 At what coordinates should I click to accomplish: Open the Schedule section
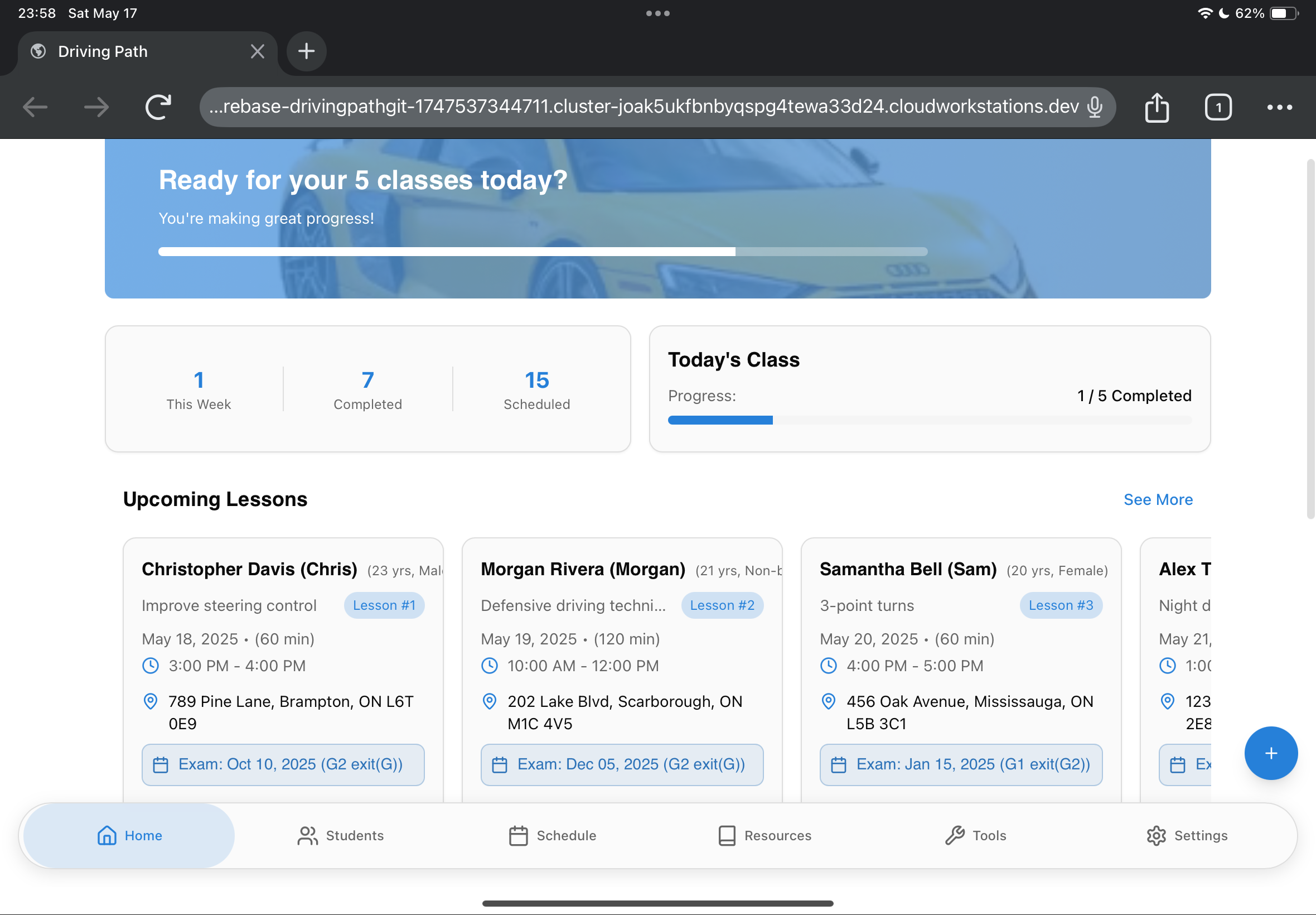[x=553, y=835]
